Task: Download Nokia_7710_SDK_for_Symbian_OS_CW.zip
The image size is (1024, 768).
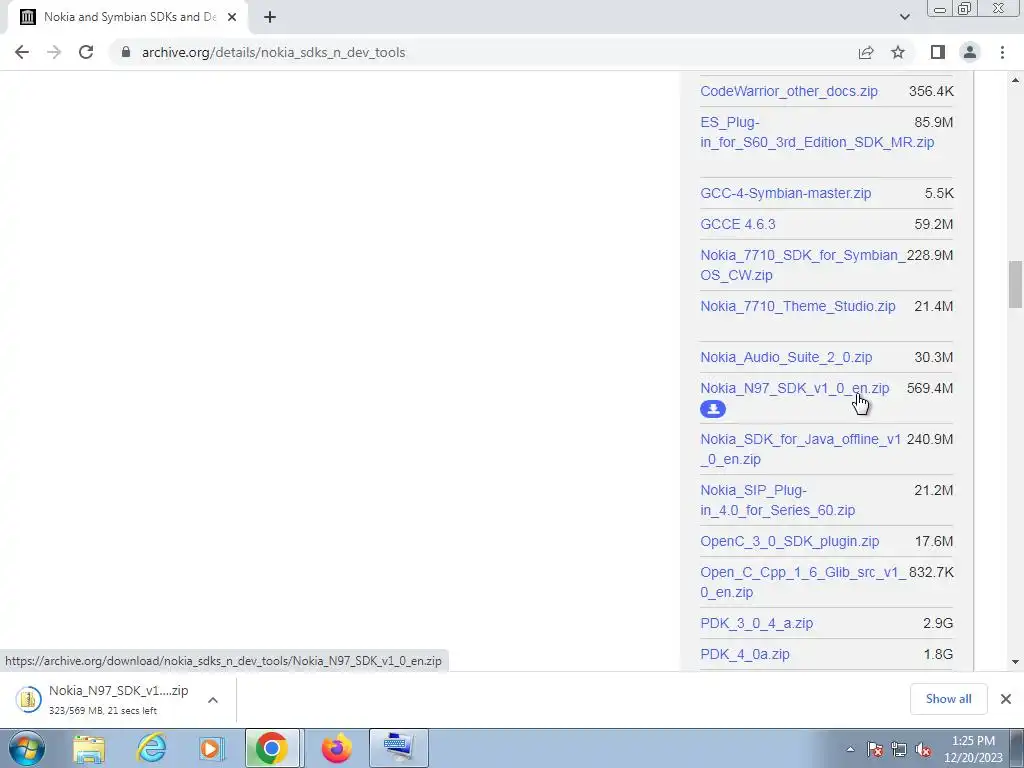Action: tap(803, 265)
